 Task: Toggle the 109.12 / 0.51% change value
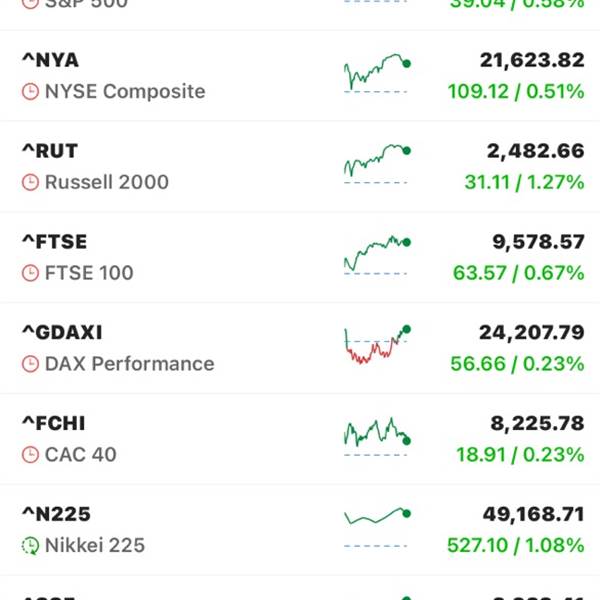tap(516, 92)
